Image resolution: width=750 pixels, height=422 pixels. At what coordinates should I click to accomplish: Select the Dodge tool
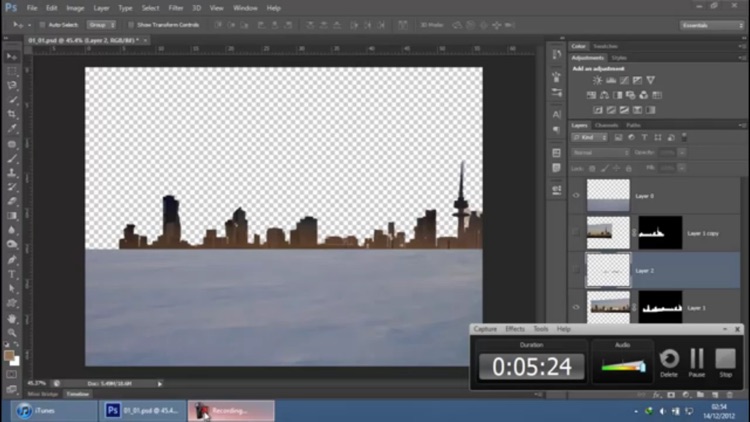(x=12, y=244)
